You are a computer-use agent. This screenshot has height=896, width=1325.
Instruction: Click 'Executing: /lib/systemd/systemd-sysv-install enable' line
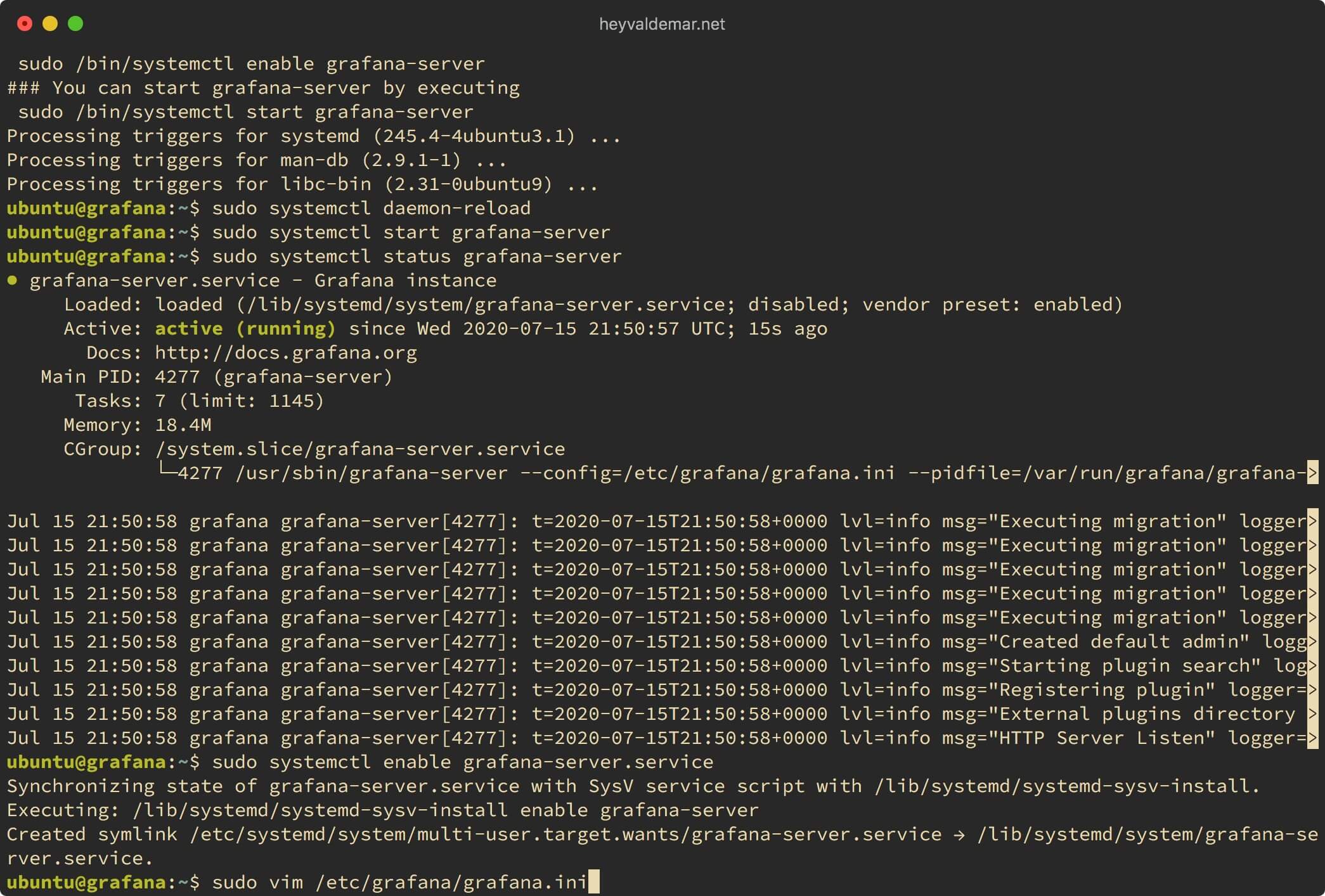click(383, 810)
